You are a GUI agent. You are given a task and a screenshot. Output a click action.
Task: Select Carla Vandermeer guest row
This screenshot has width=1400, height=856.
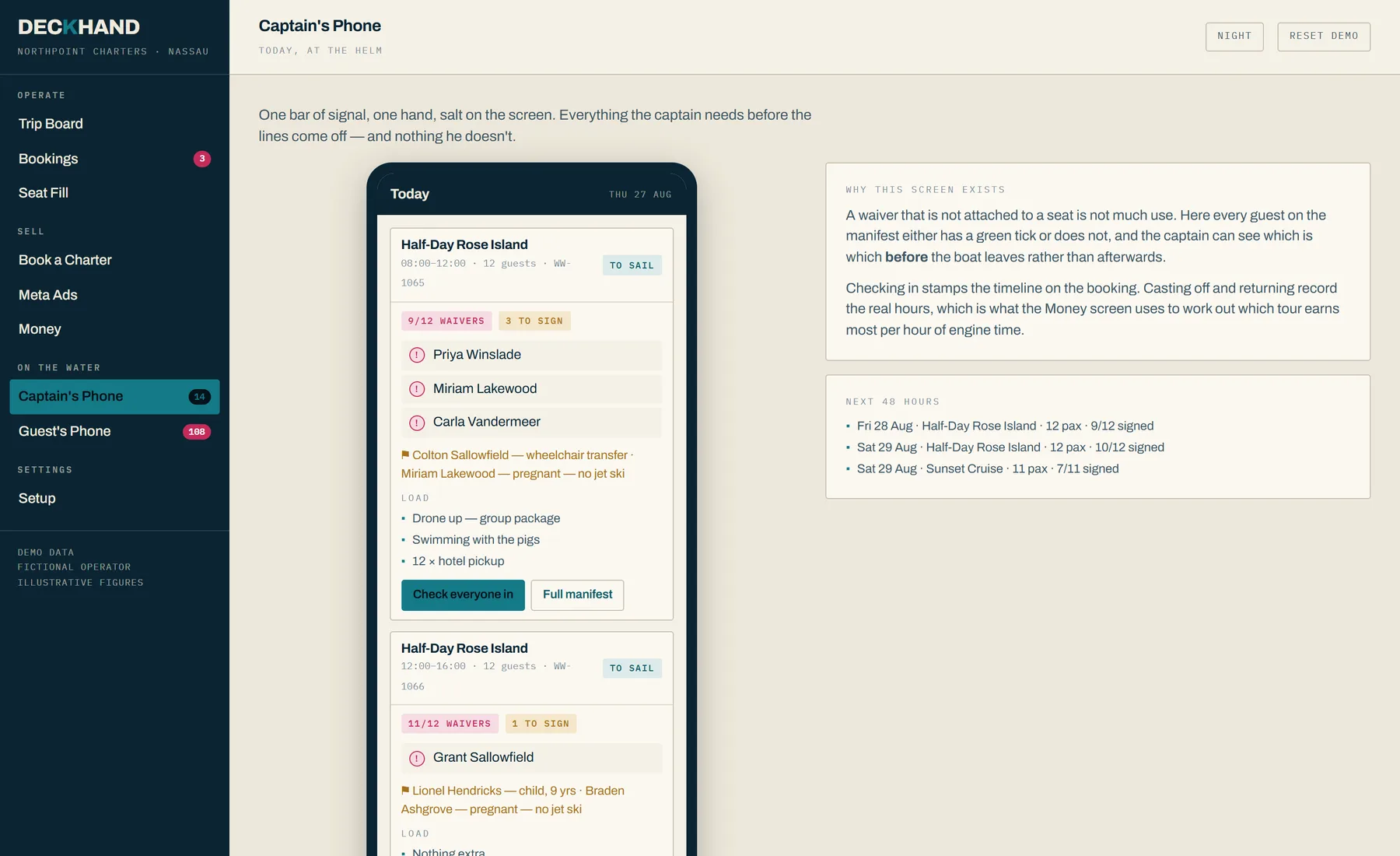tap(531, 423)
